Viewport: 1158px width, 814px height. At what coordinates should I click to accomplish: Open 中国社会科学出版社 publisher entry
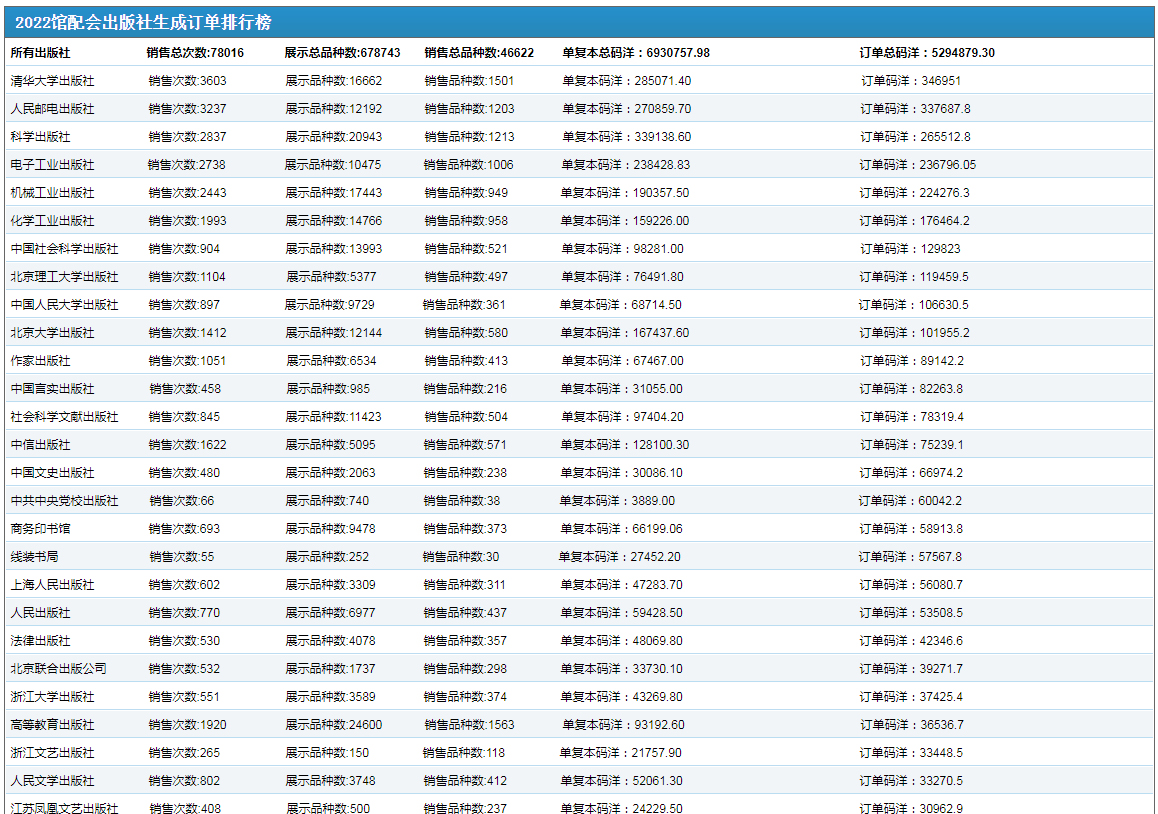tap(64, 249)
